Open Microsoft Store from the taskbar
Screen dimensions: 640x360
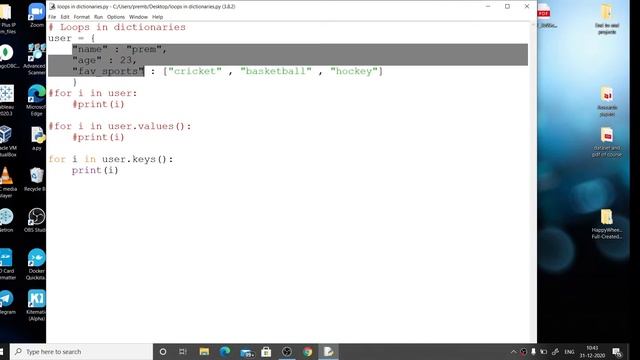coord(266,351)
